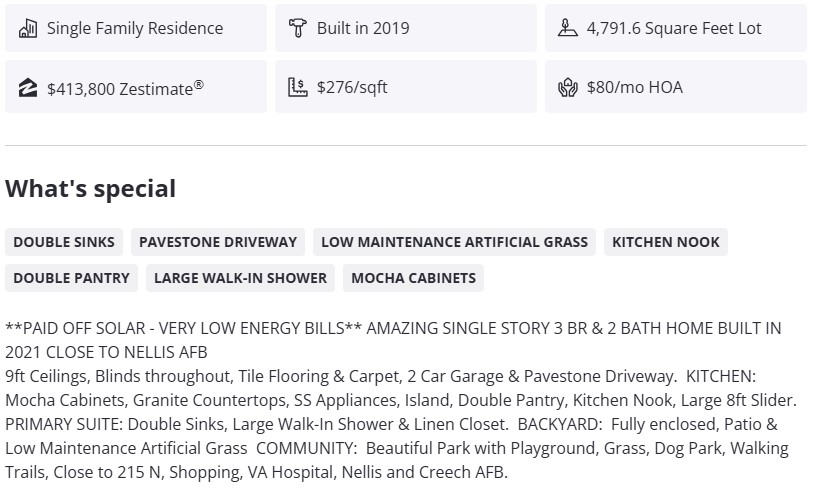
Task: Select the DOUBLE SINKS feature tag
Action: click(64, 242)
